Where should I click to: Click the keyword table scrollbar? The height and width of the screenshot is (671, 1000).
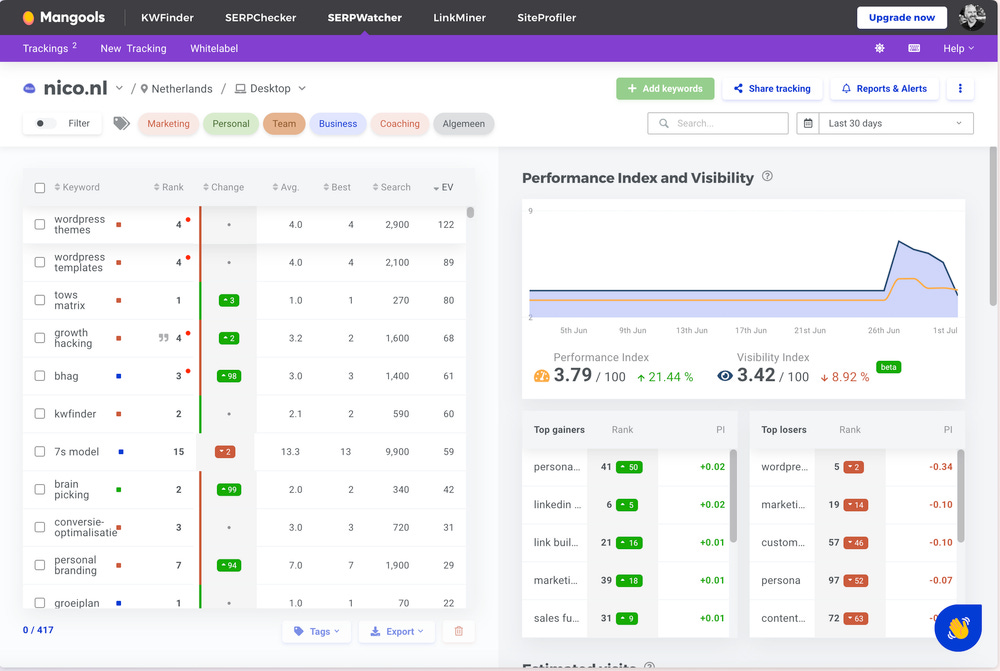[470, 212]
